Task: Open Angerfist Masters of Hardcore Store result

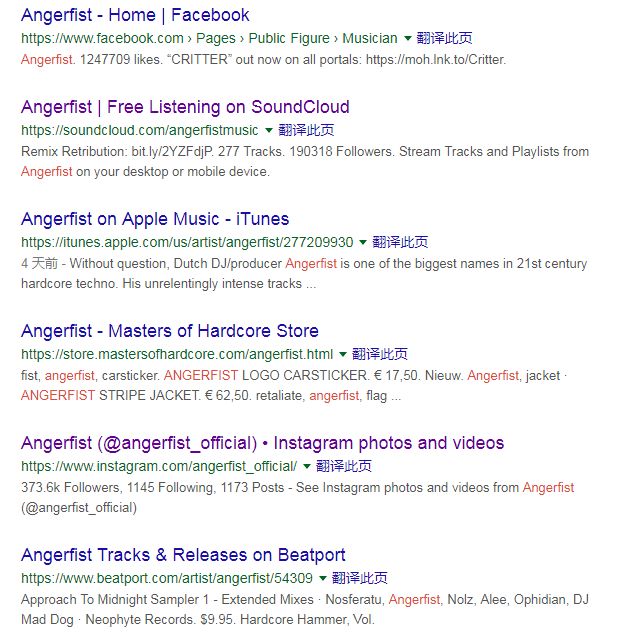Action: pos(170,331)
